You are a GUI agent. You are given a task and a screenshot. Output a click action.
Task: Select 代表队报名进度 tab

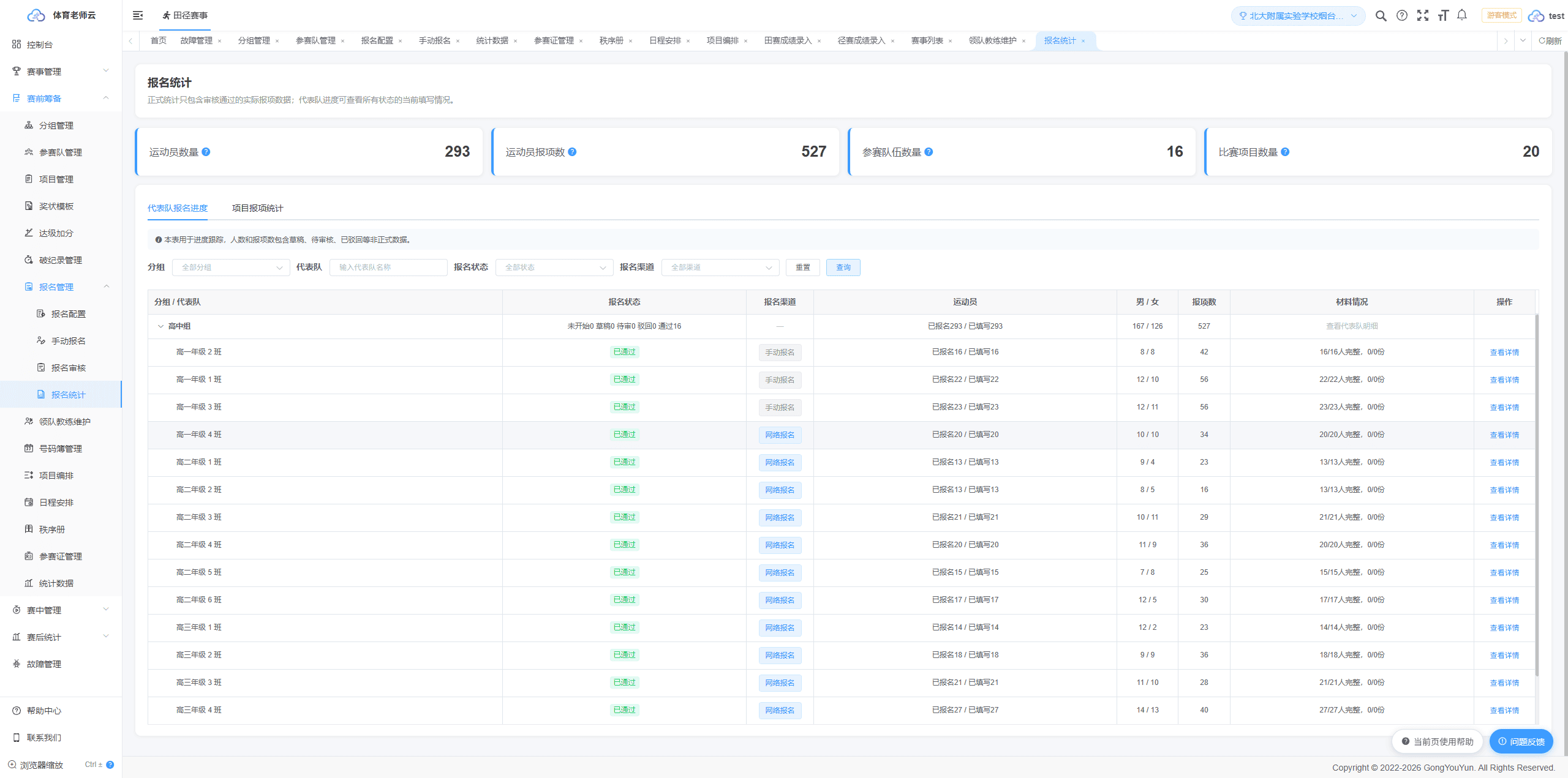pos(177,208)
